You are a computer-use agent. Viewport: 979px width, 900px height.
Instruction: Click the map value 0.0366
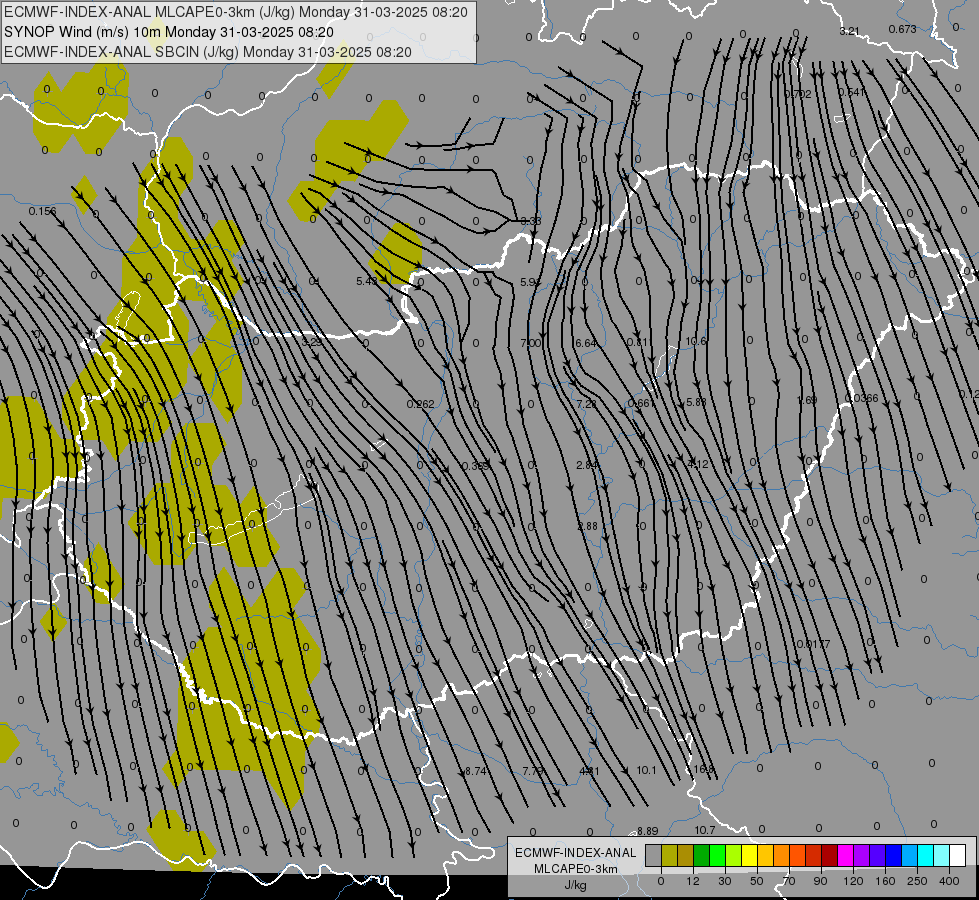862,398
